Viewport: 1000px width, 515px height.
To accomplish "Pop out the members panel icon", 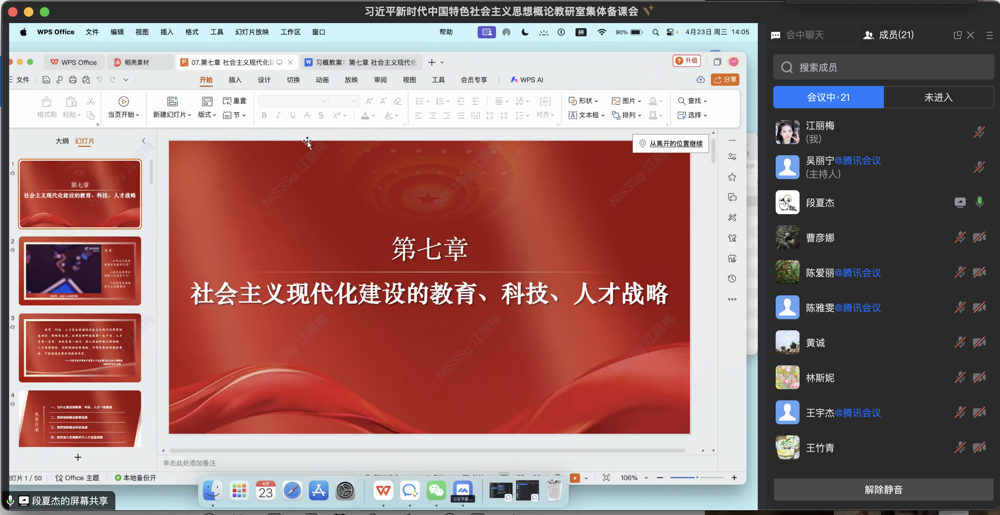I will 957,35.
